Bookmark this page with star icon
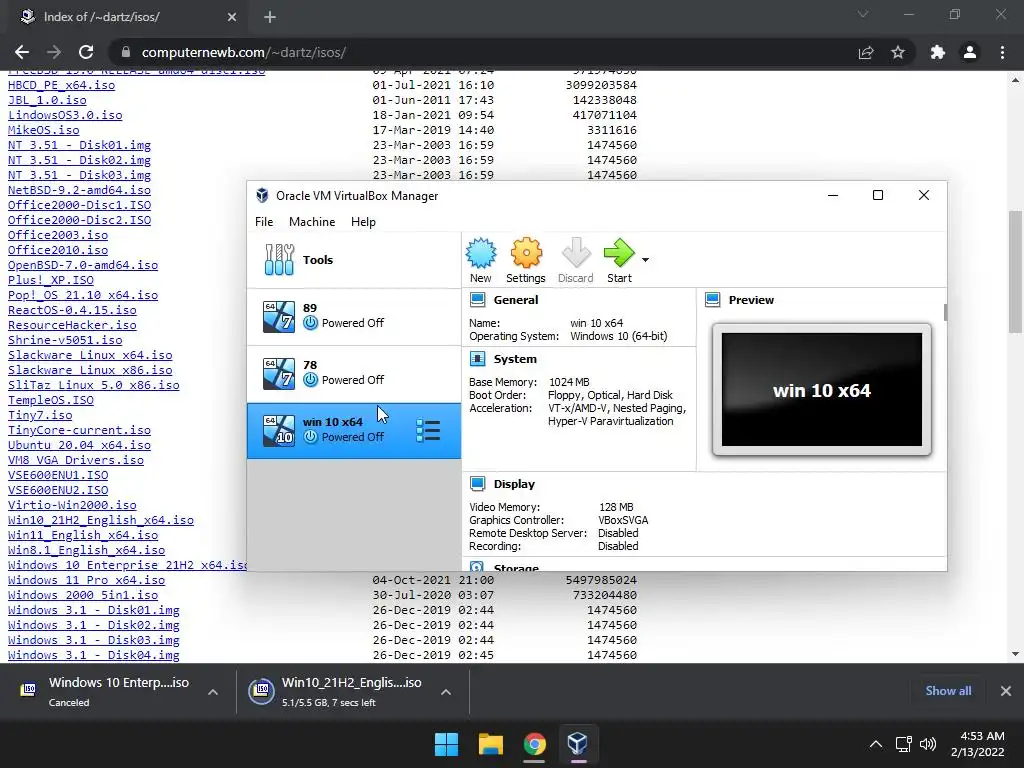This screenshot has height=768, width=1024. coord(898,52)
